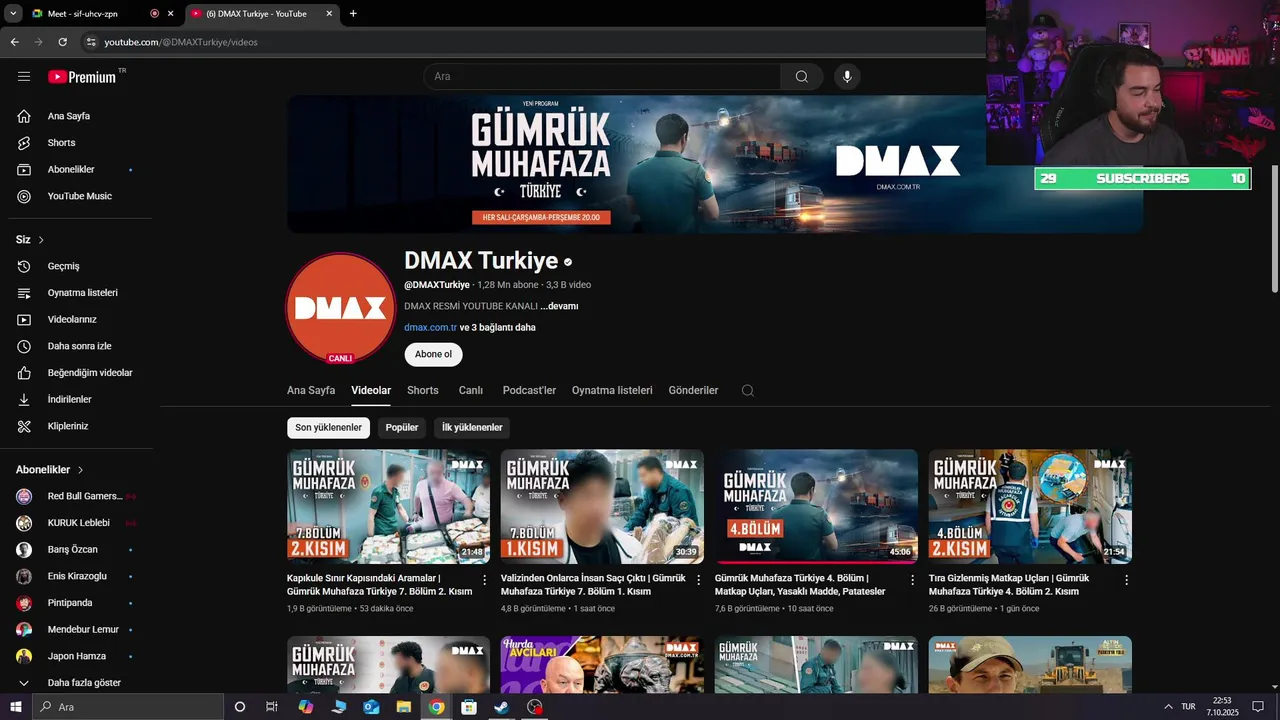The height and width of the screenshot is (720, 1280).
Task: Switch to the Ana Sayfa channel tab
Action: pos(311,391)
